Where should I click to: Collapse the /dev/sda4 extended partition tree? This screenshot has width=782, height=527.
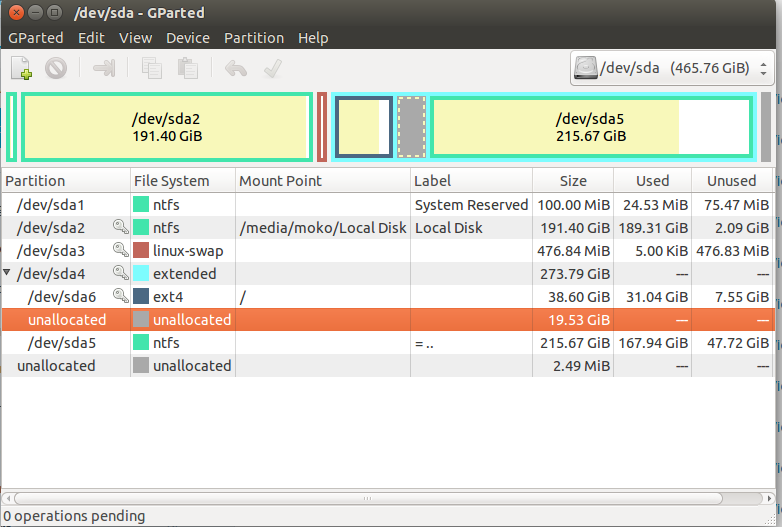tap(8, 274)
